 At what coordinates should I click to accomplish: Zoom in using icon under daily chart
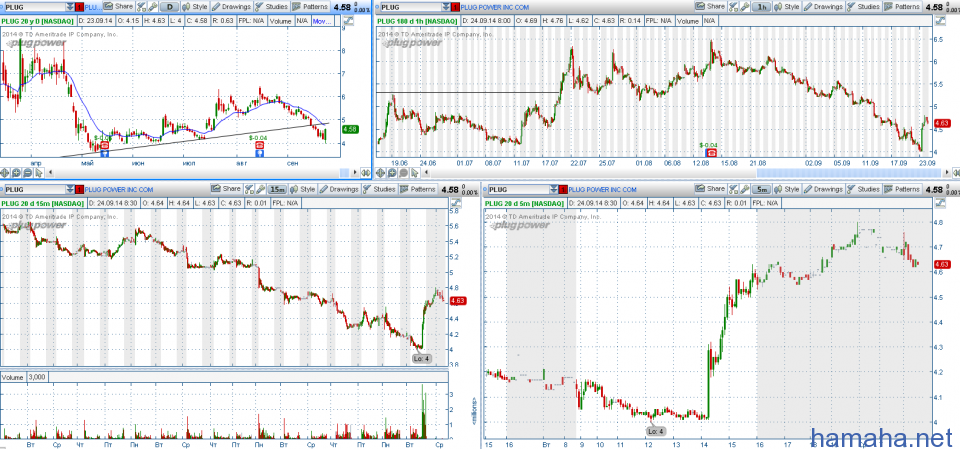17,172
